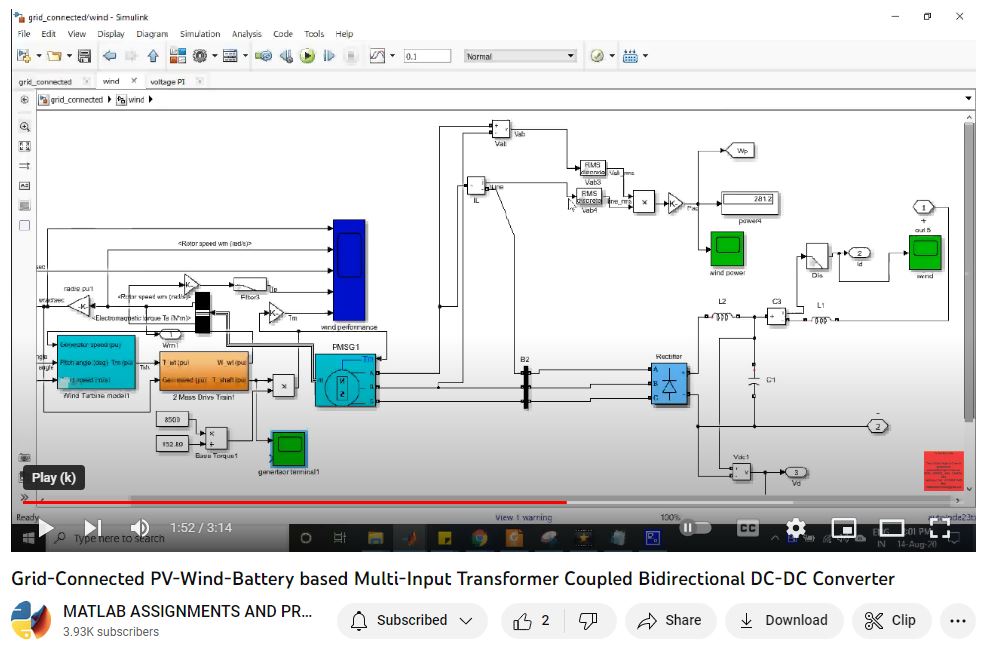Click the Save model icon

coord(84,56)
